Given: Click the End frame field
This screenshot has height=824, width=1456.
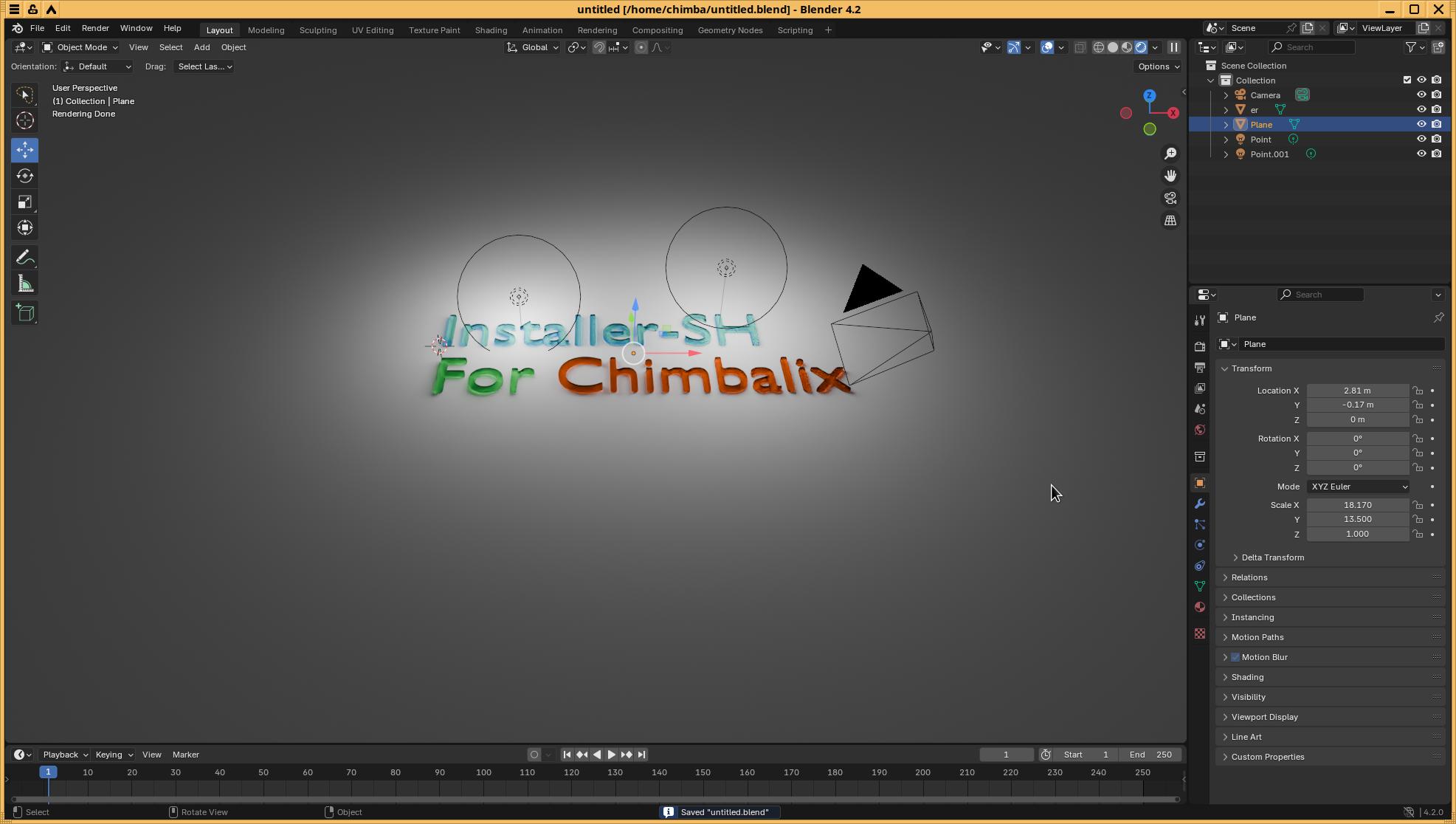Looking at the screenshot, I should [1150, 755].
